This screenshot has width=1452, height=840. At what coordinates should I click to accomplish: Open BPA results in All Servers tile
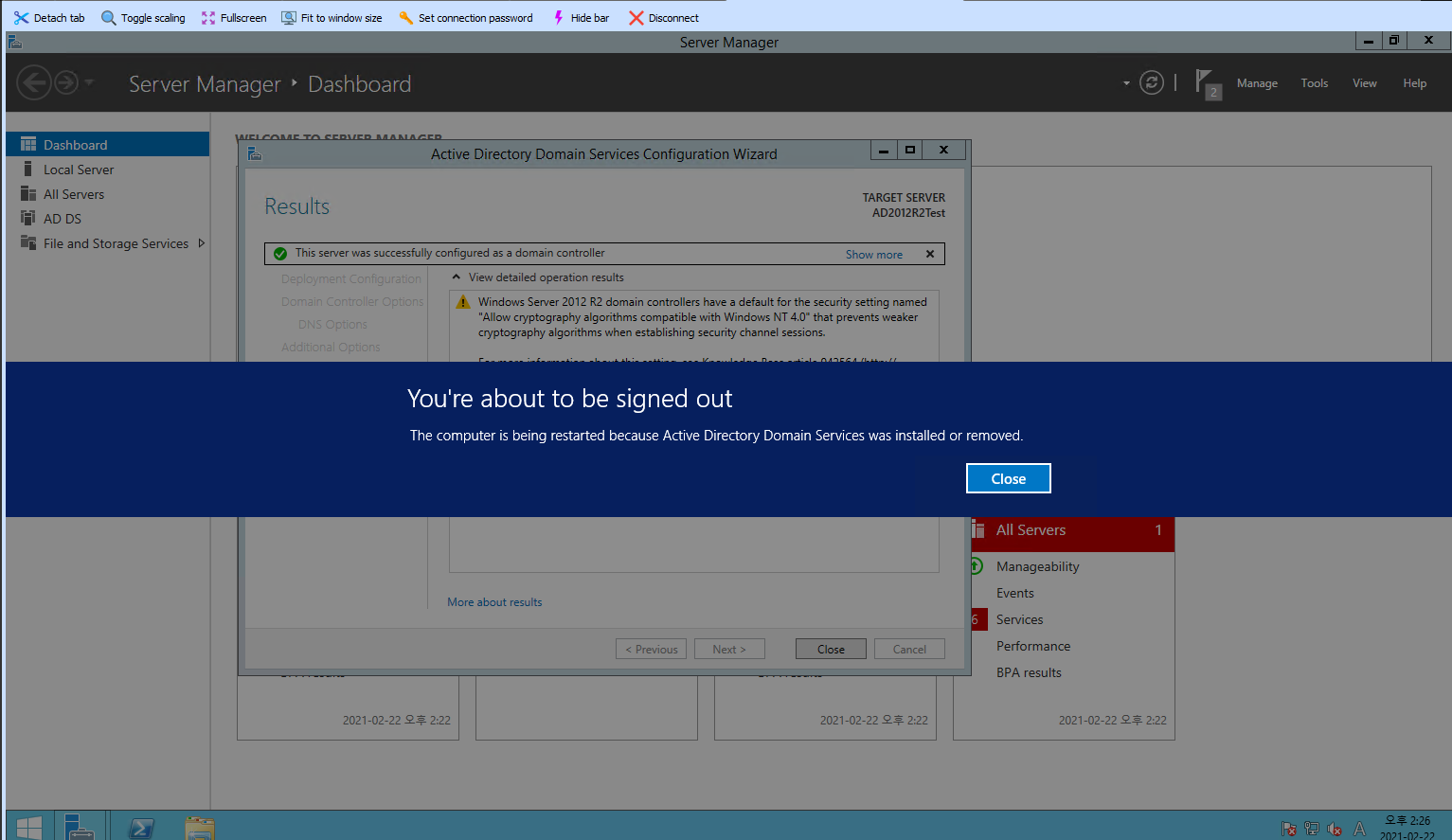point(1029,672)
